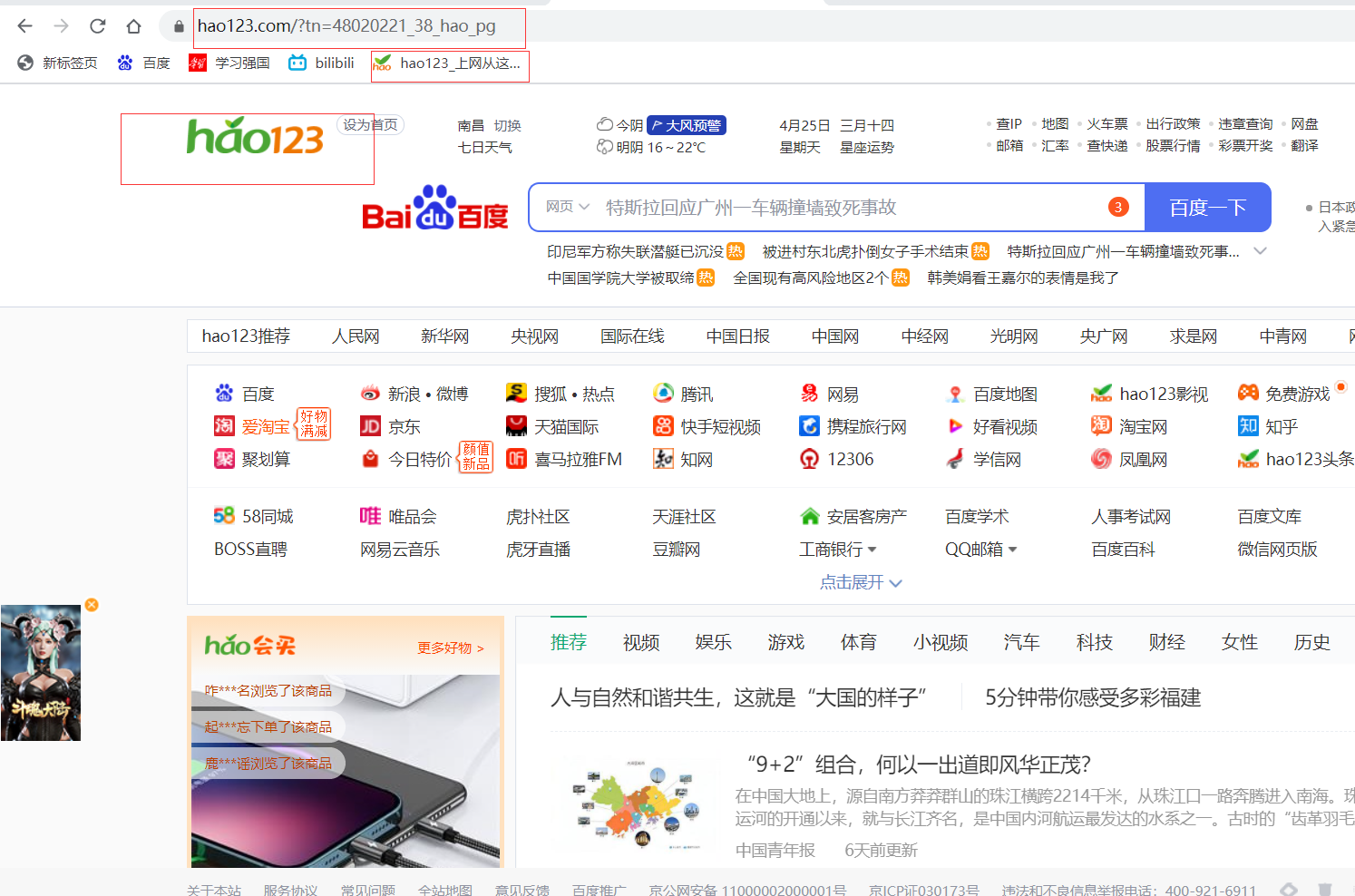
Task: Open the 查快递 tool link
Action: (x=1107, y=145)
